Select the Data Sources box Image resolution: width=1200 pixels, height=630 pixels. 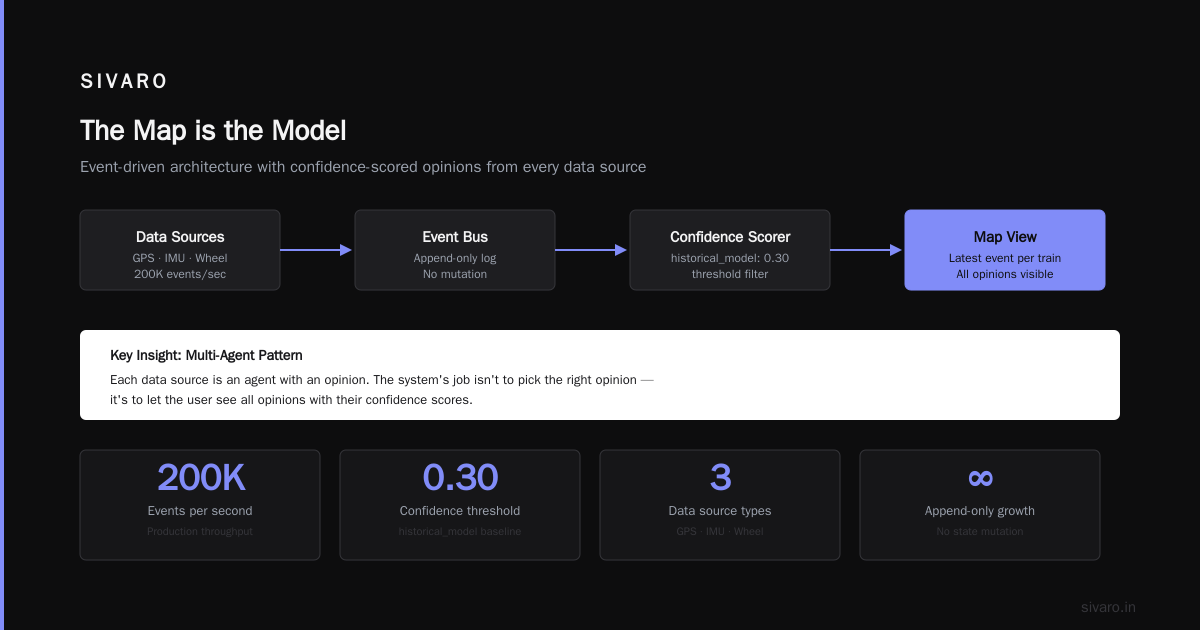(180, 250)
